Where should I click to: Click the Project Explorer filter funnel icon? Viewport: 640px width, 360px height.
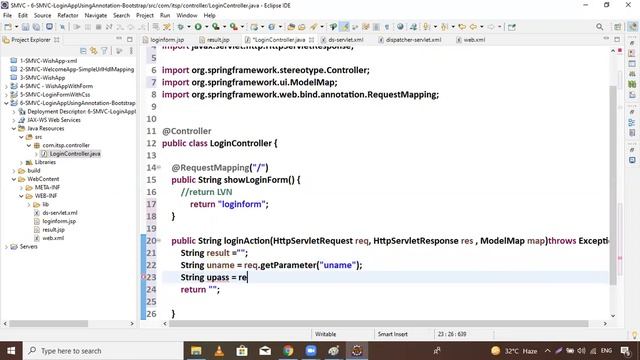pos(104,51)
